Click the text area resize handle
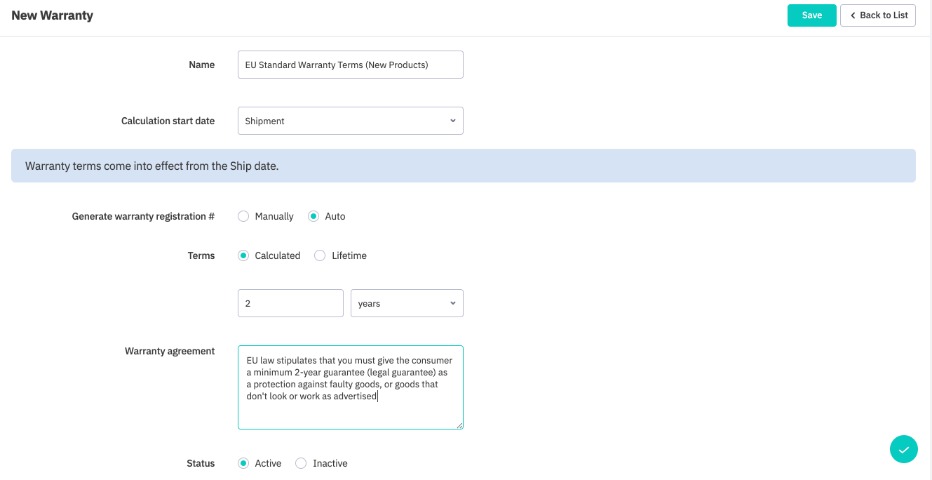The height and width of the screenshot is (480, 932). point(459,425)
